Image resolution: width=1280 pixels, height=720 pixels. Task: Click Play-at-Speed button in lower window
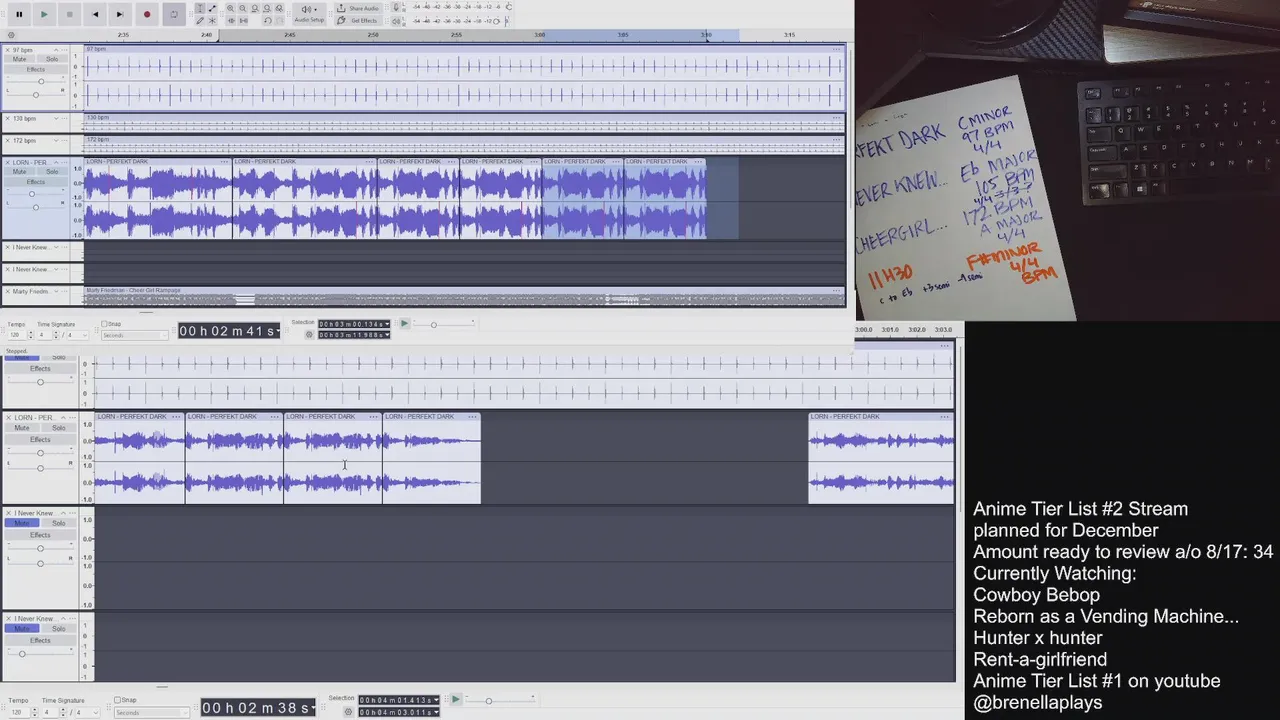[x=455, y=699]
